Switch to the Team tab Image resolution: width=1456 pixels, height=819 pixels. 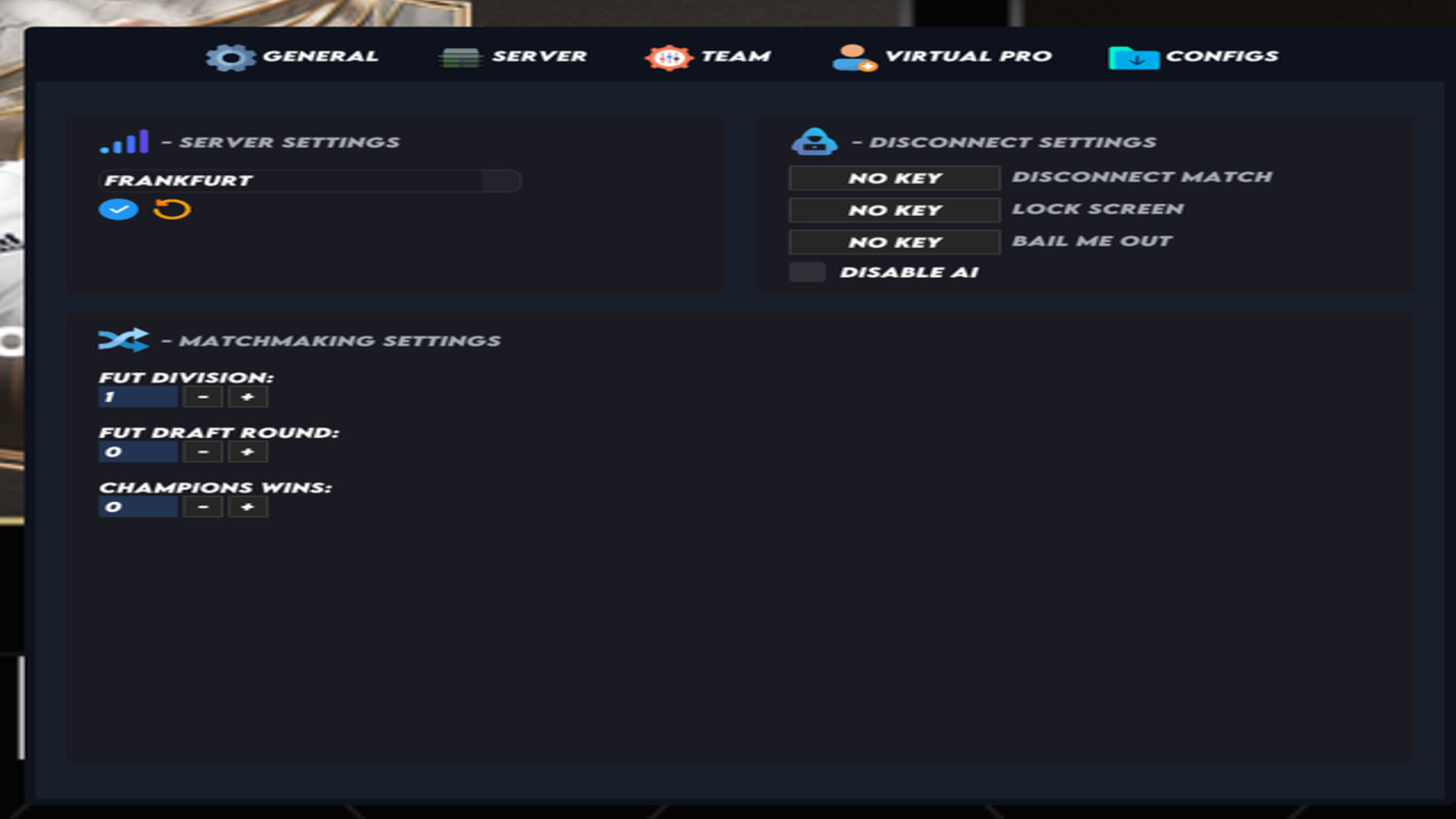(708, 57)
